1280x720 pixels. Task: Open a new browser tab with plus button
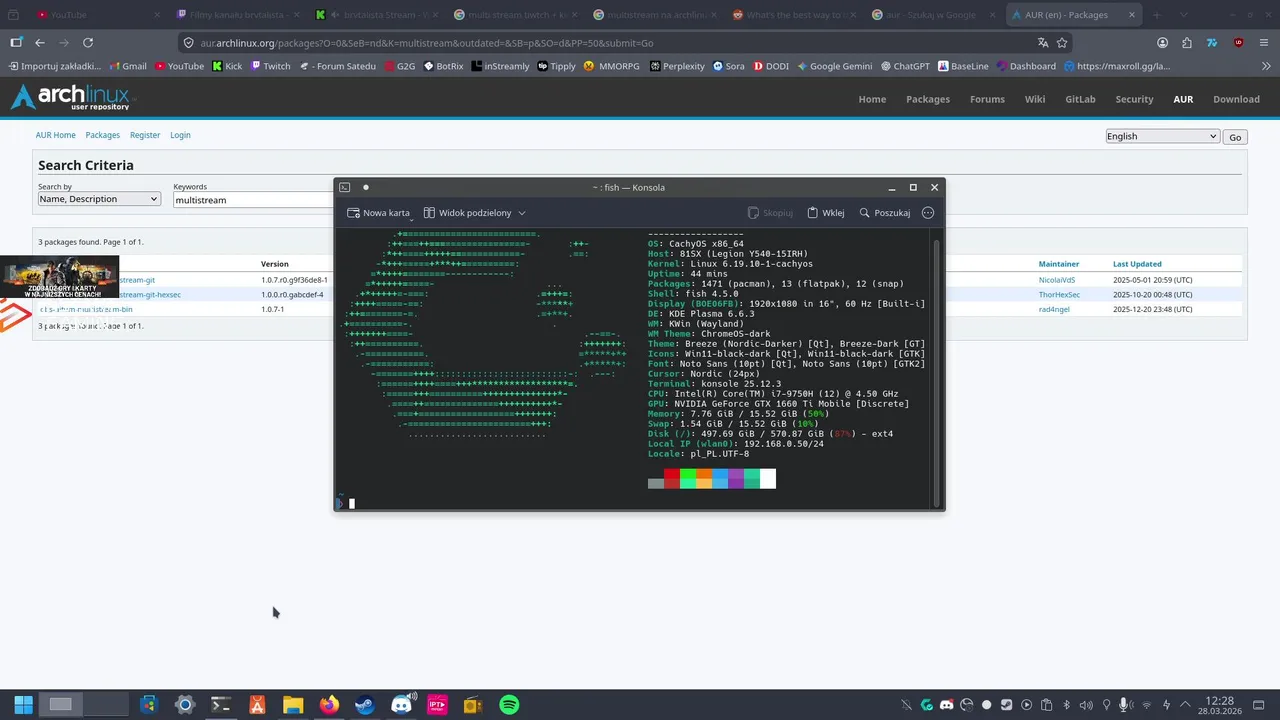point(1157,15)
